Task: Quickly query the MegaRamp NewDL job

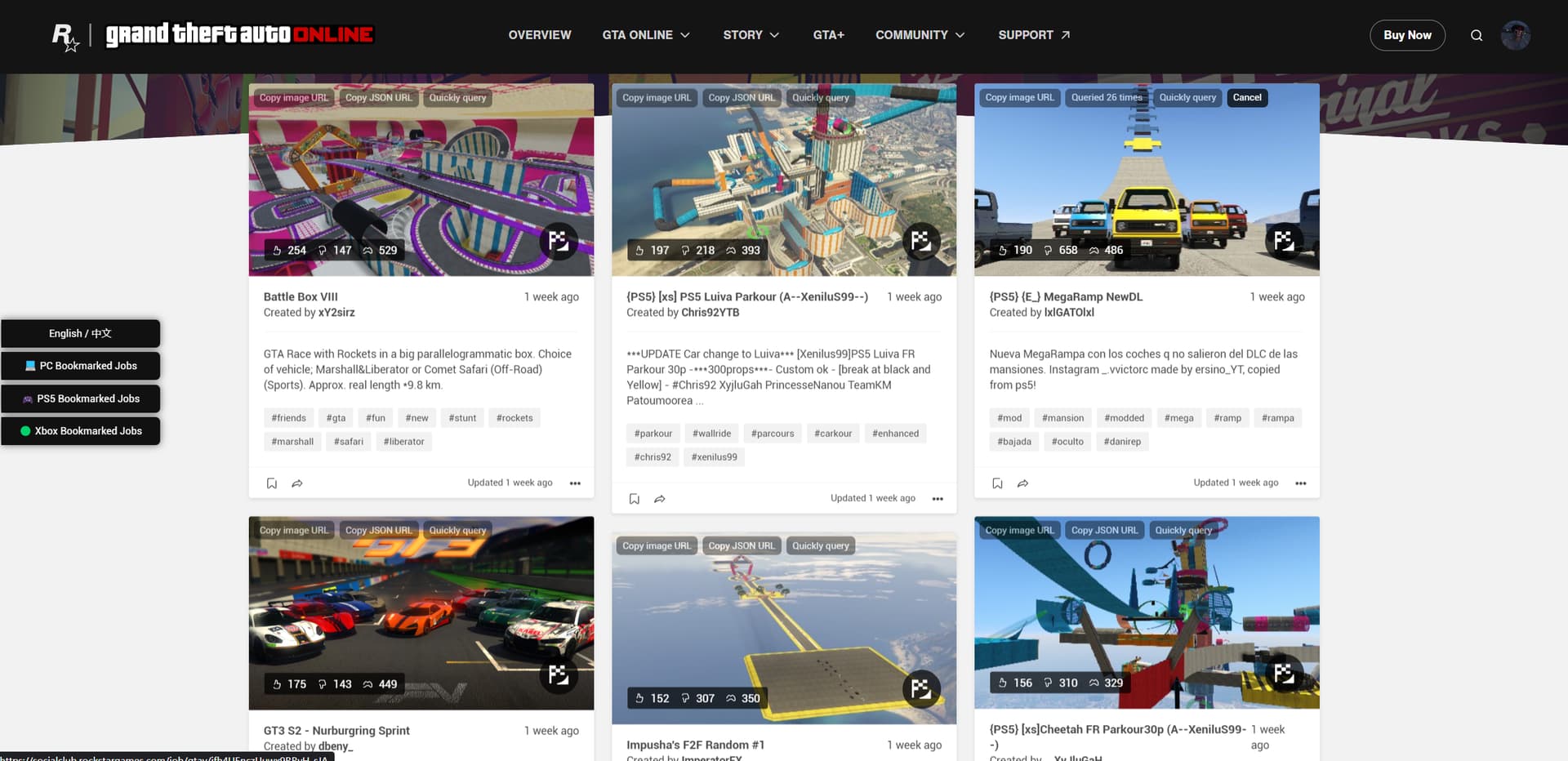Action: pyautogui.click(x=1187, y=98)
